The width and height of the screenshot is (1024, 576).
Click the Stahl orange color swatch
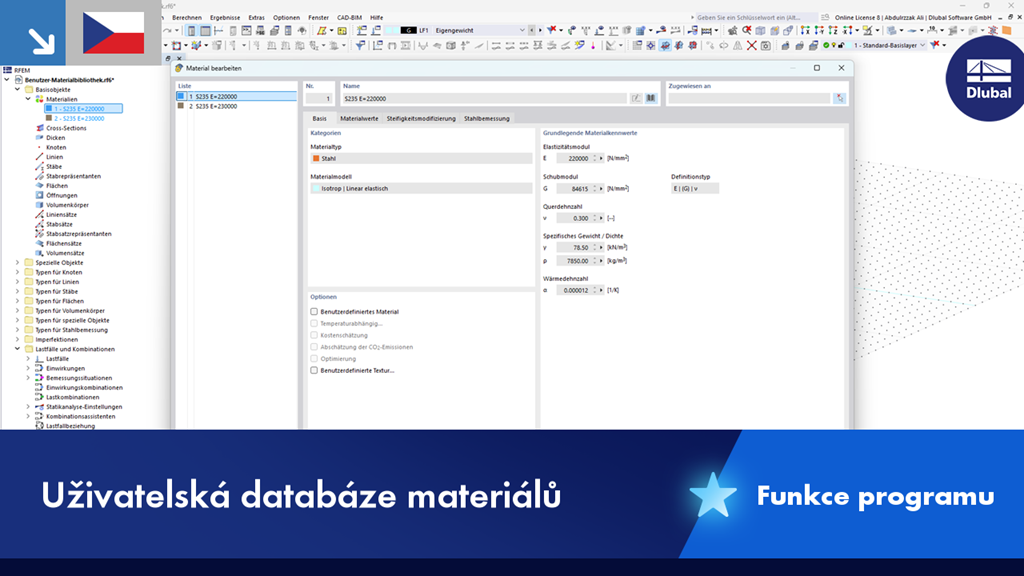click(x=316, y=159)
